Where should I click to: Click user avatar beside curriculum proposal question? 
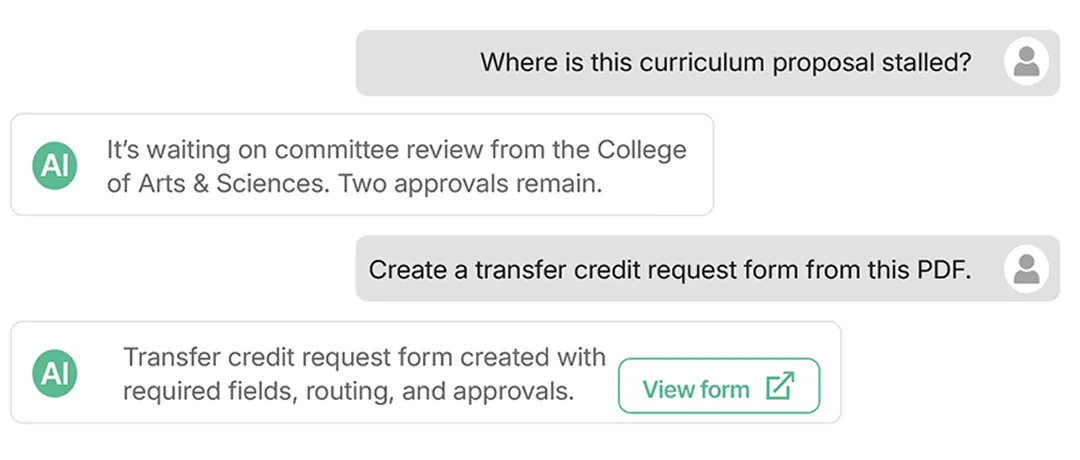(1026, 61)
